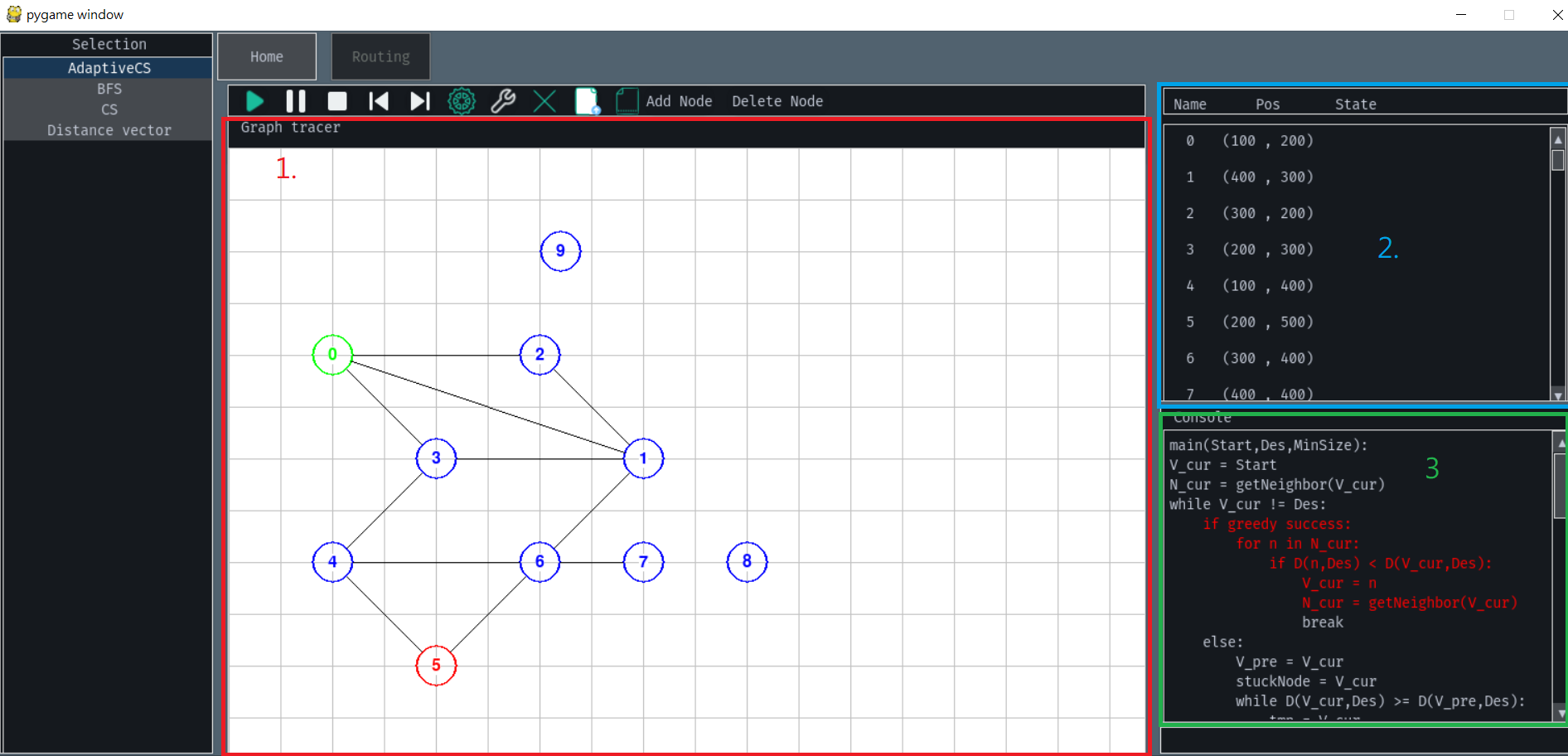Switch to the Routing tab

380,56
